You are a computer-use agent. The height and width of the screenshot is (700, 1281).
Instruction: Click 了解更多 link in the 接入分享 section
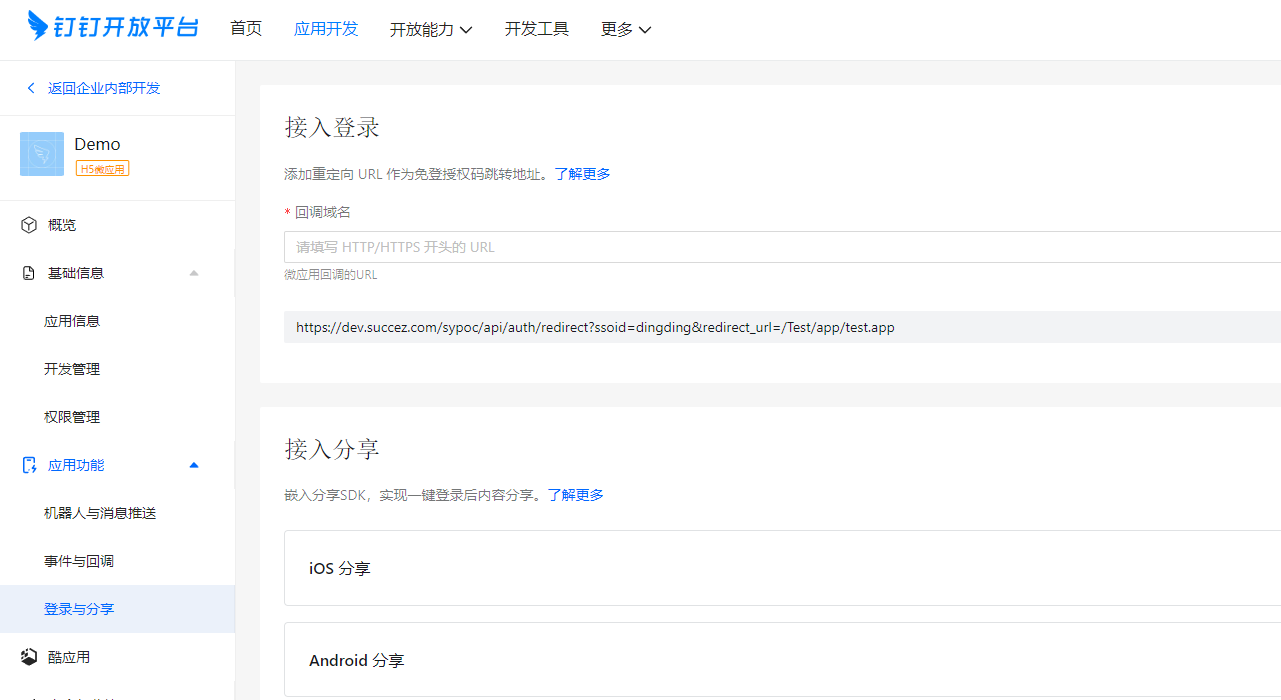point(576,495)
